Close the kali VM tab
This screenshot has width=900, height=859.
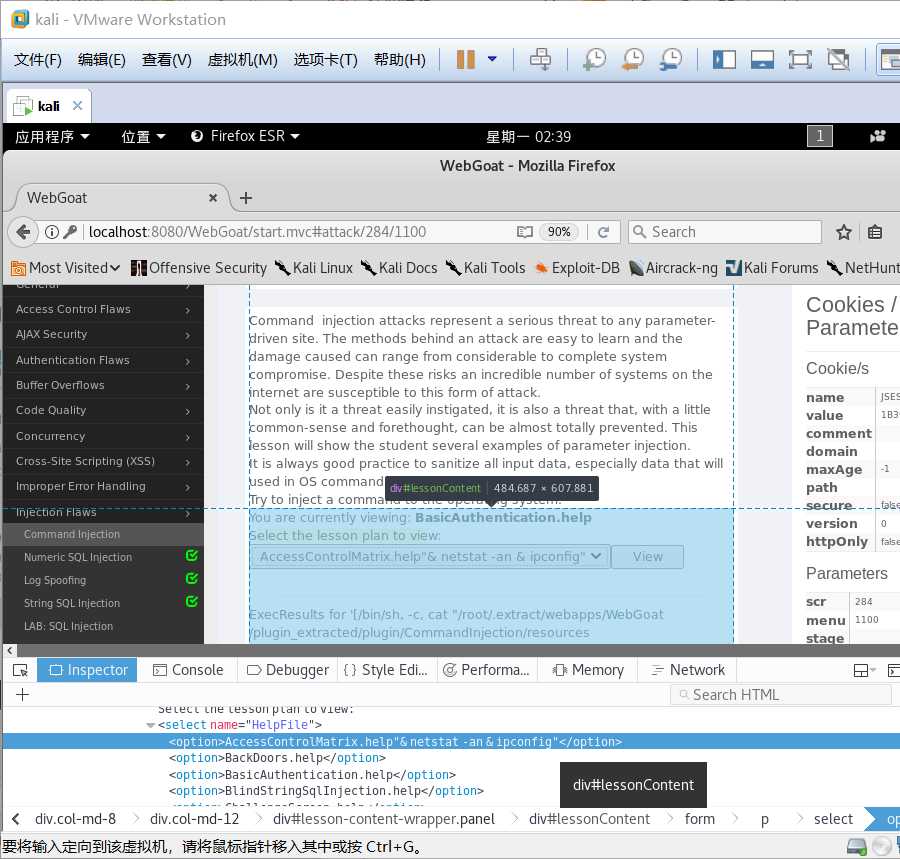click(x=77, y=106)
